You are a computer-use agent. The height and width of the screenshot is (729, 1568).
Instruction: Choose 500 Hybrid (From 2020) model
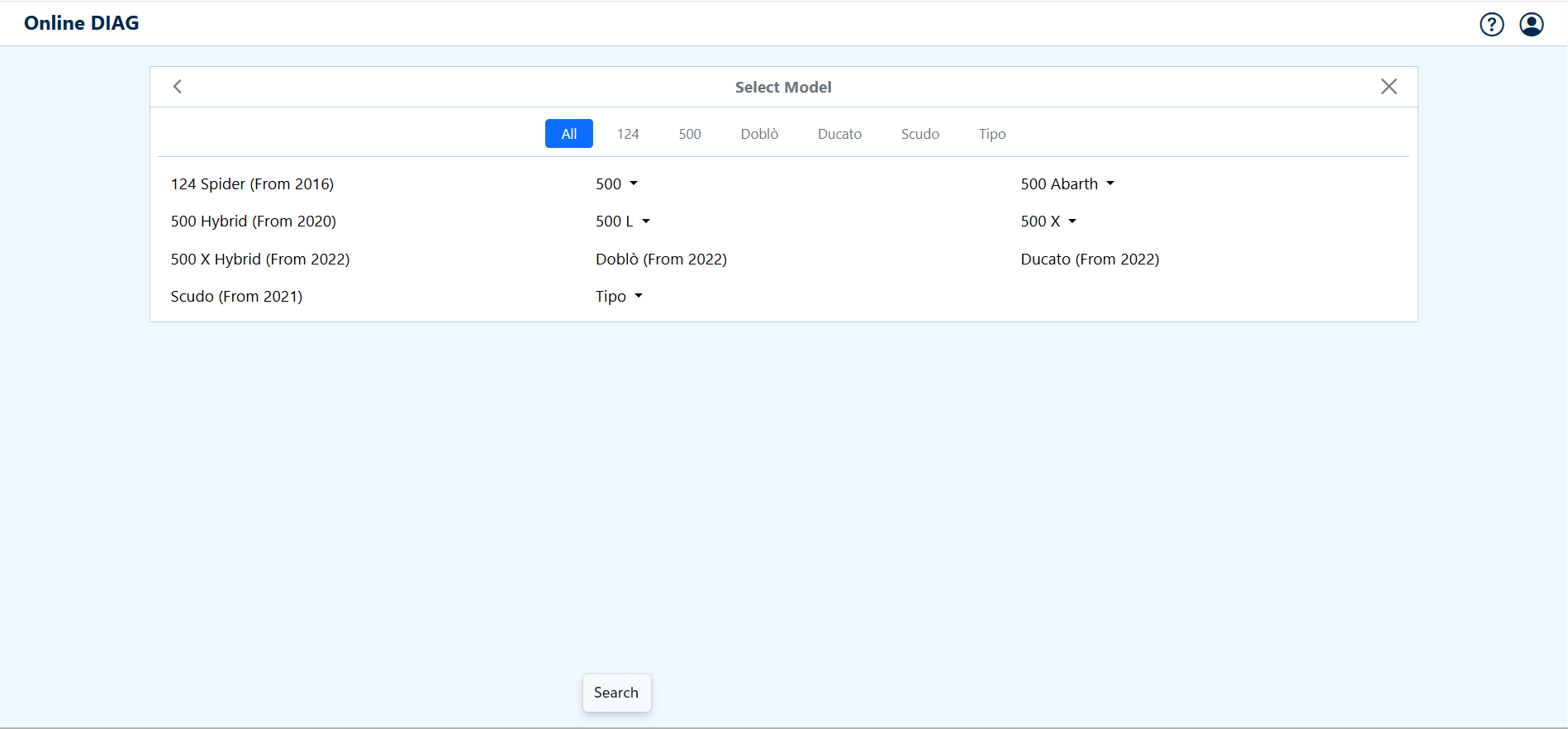(253, 222)
